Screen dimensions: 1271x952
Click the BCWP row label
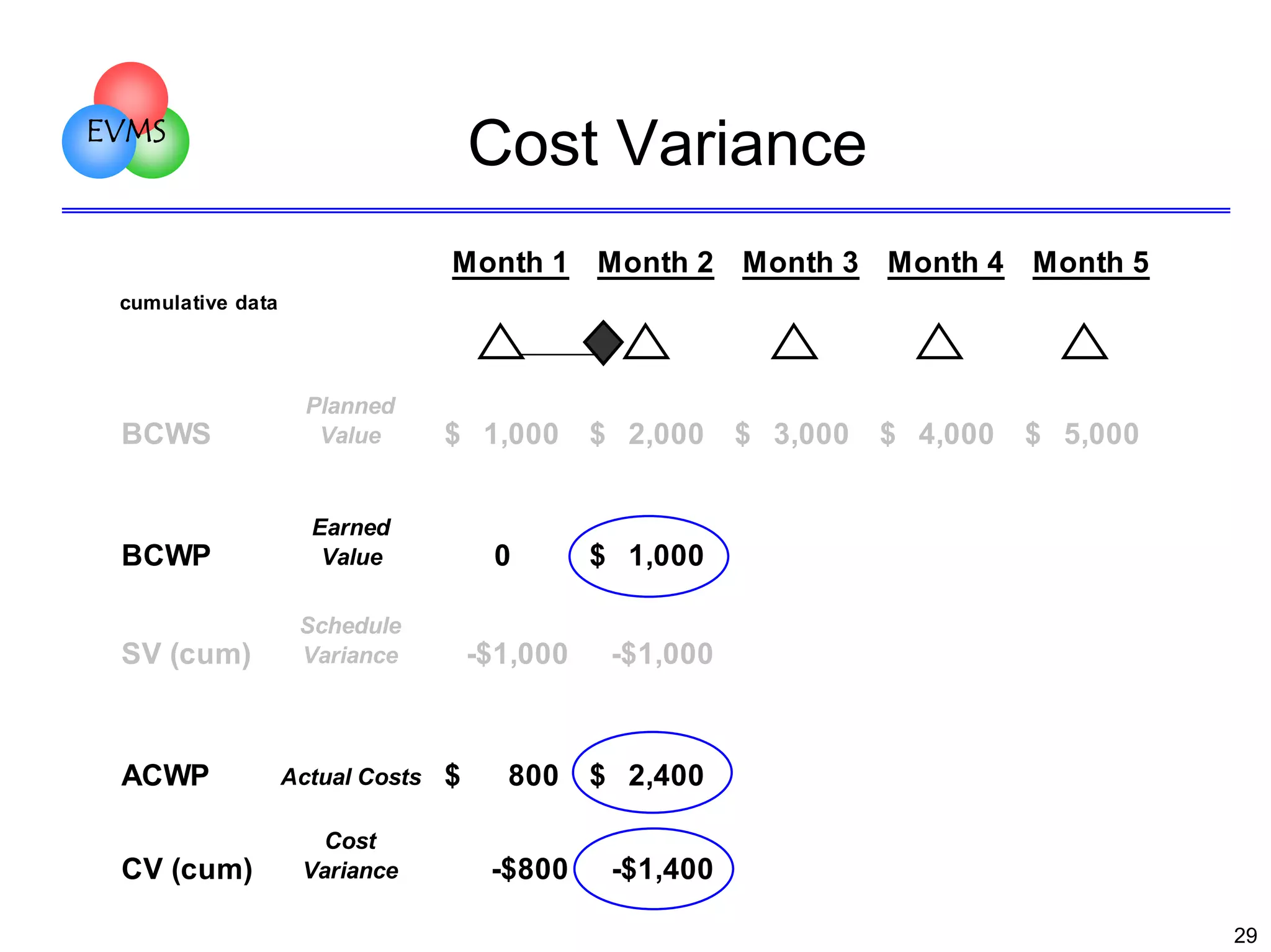(166, 555)
